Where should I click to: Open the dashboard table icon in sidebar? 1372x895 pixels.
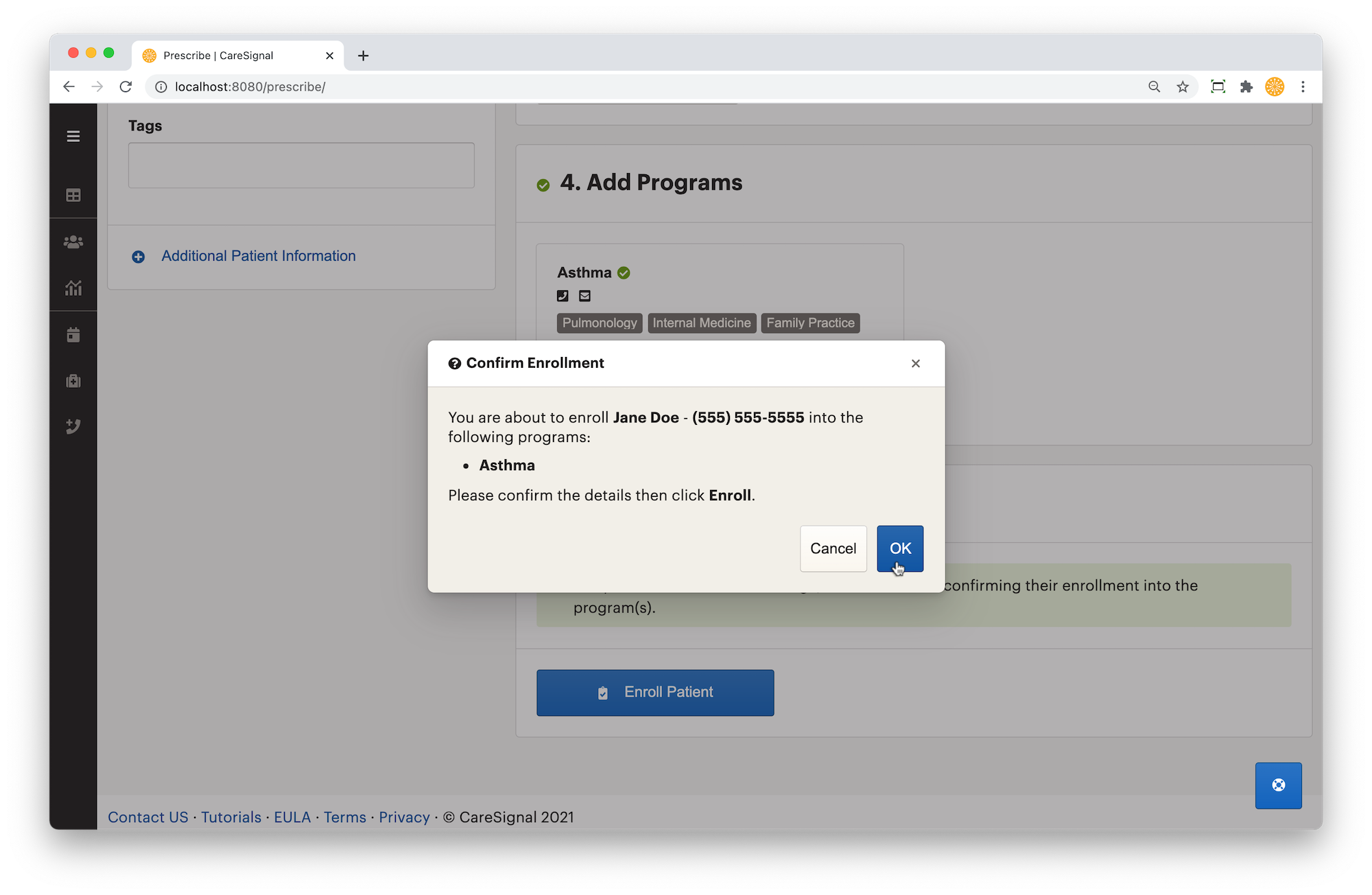(73, 196)
